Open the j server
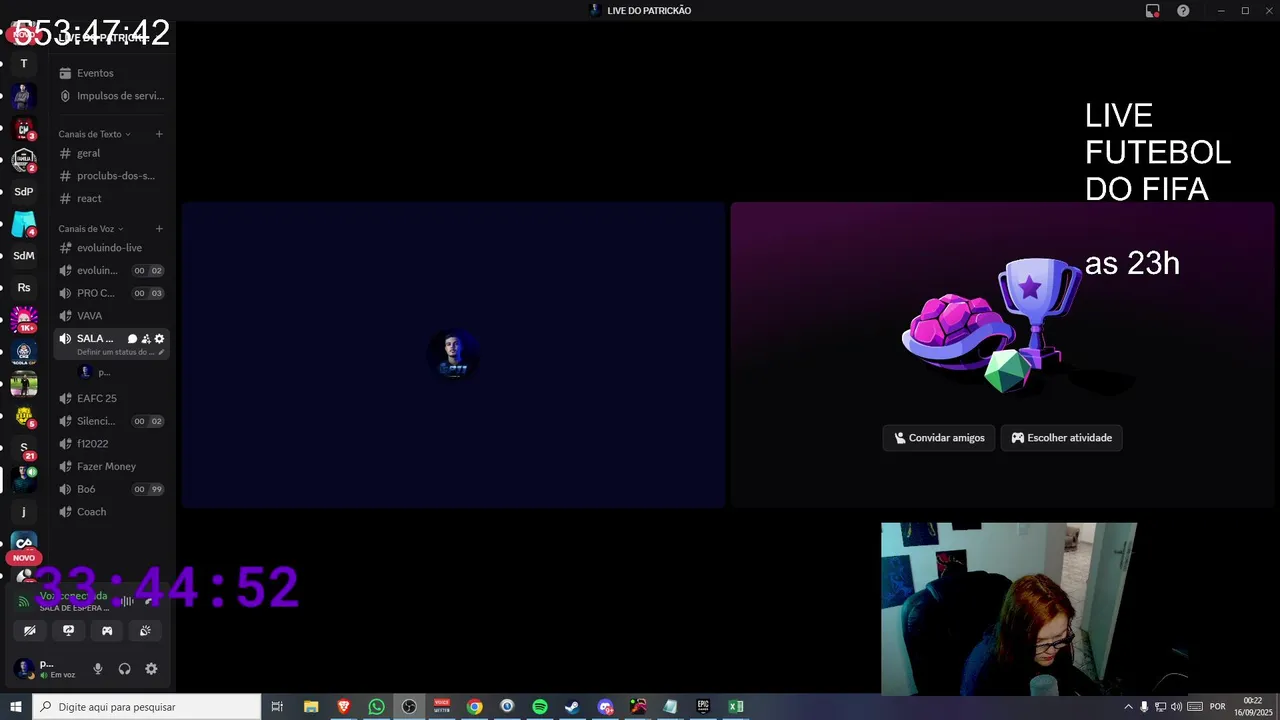Viewport: 1280px width, 720px height. [24, 512]
